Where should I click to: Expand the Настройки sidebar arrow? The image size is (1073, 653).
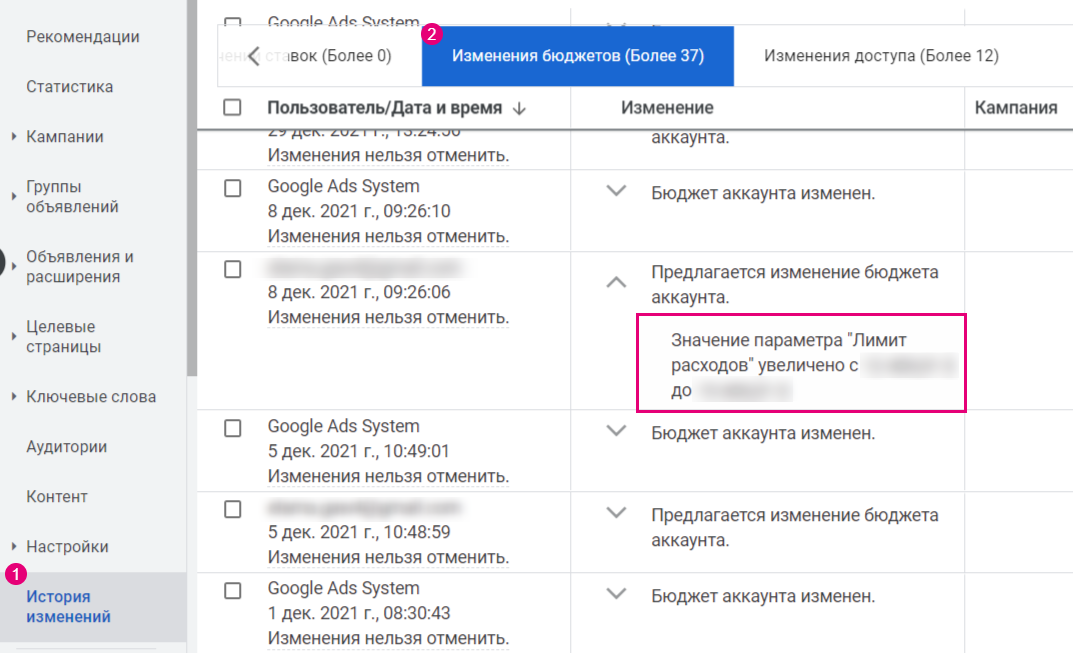[14, 547]
